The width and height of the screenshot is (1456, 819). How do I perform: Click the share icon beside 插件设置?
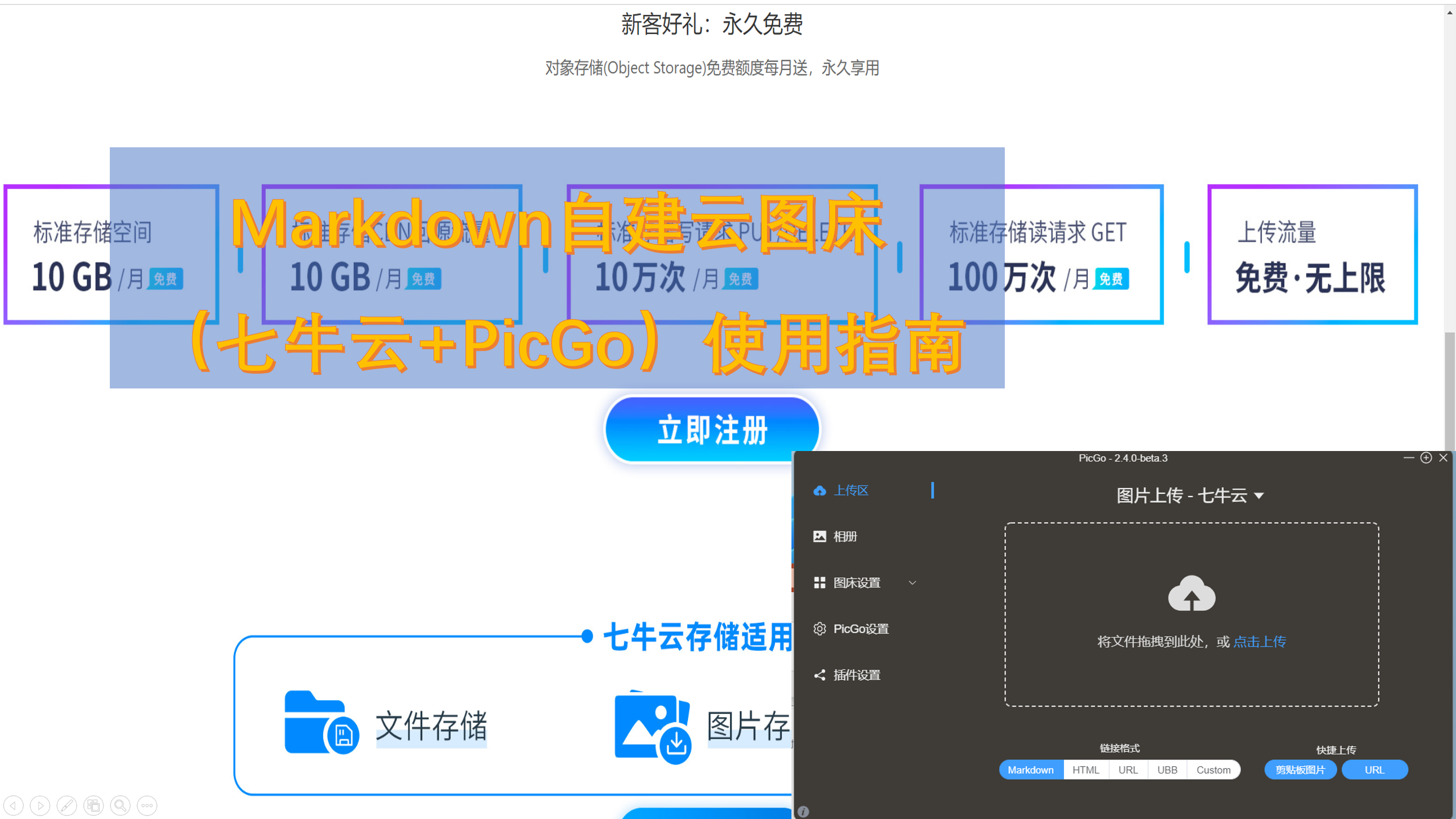click(819, 675)
